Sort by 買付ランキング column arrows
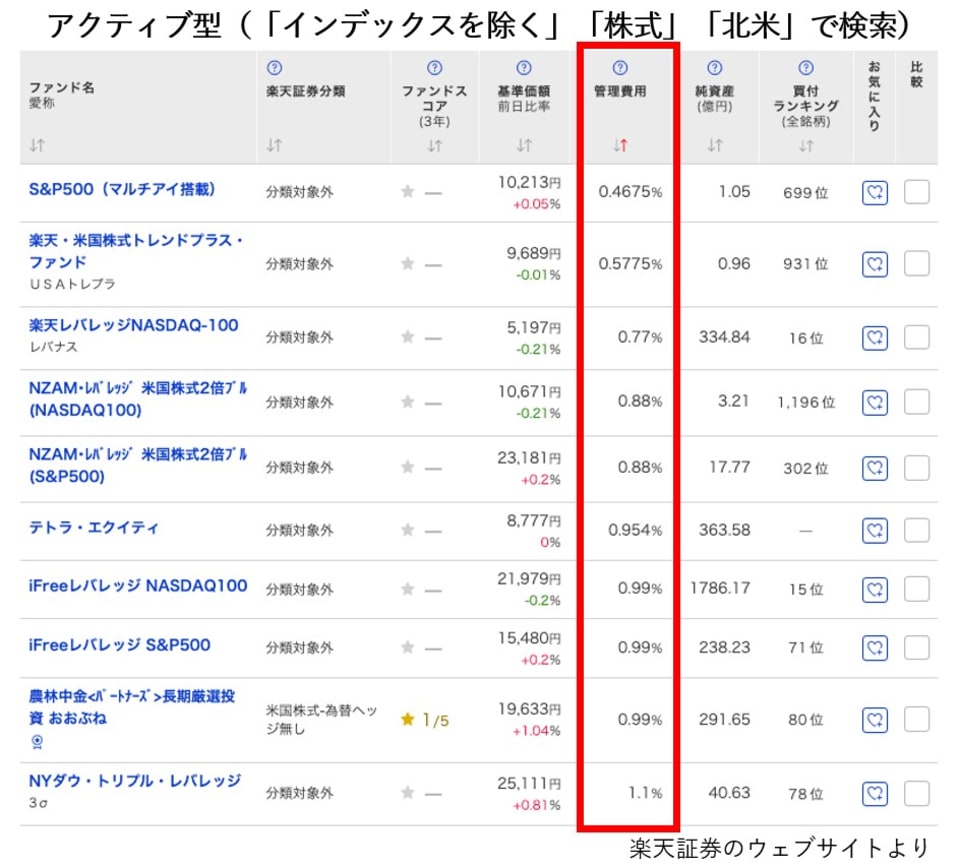Image resolution: width=960 pixels, height=866 pixels. (806, 146)
